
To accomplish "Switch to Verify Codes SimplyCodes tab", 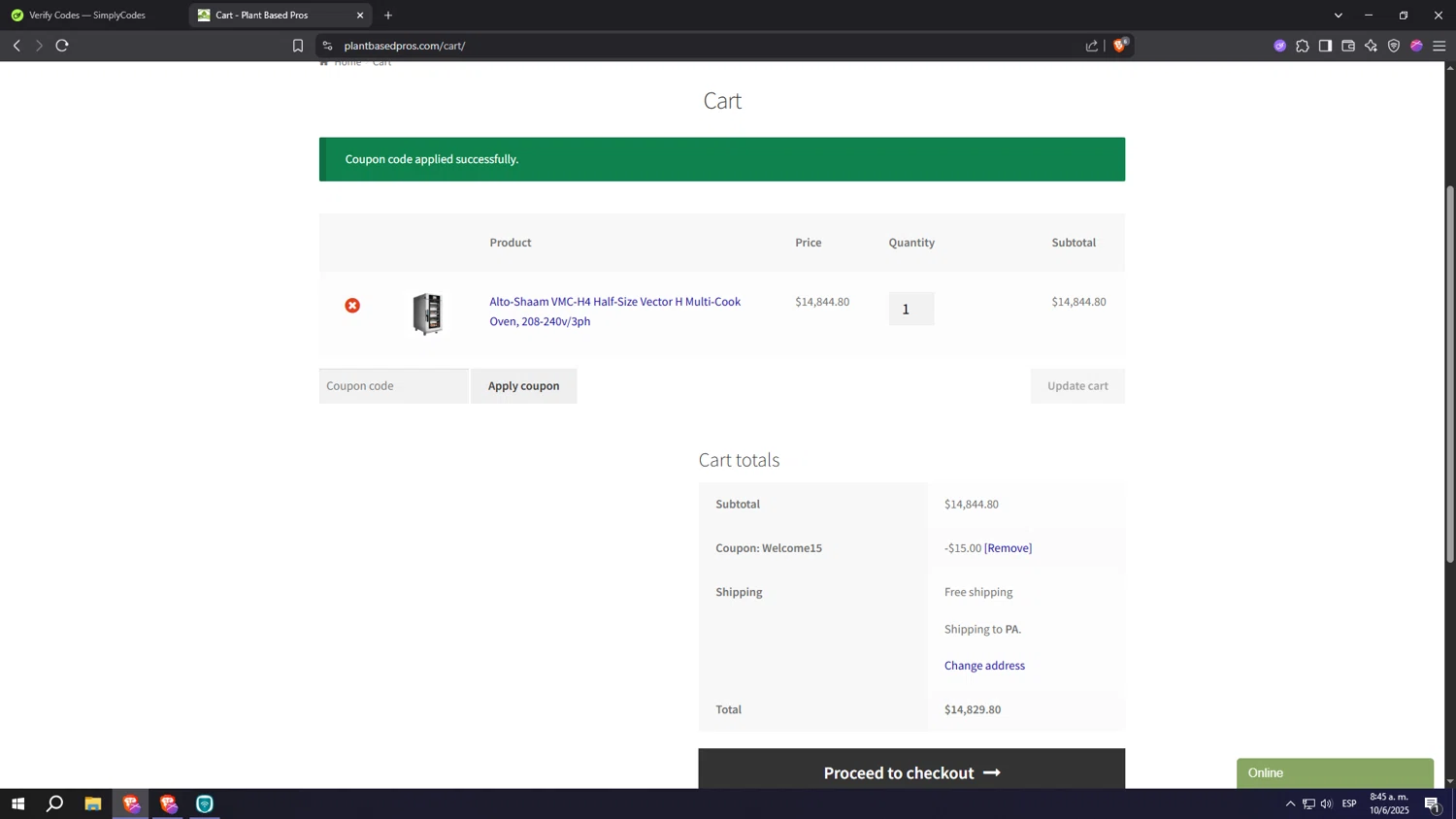I will tap(87, 16).
